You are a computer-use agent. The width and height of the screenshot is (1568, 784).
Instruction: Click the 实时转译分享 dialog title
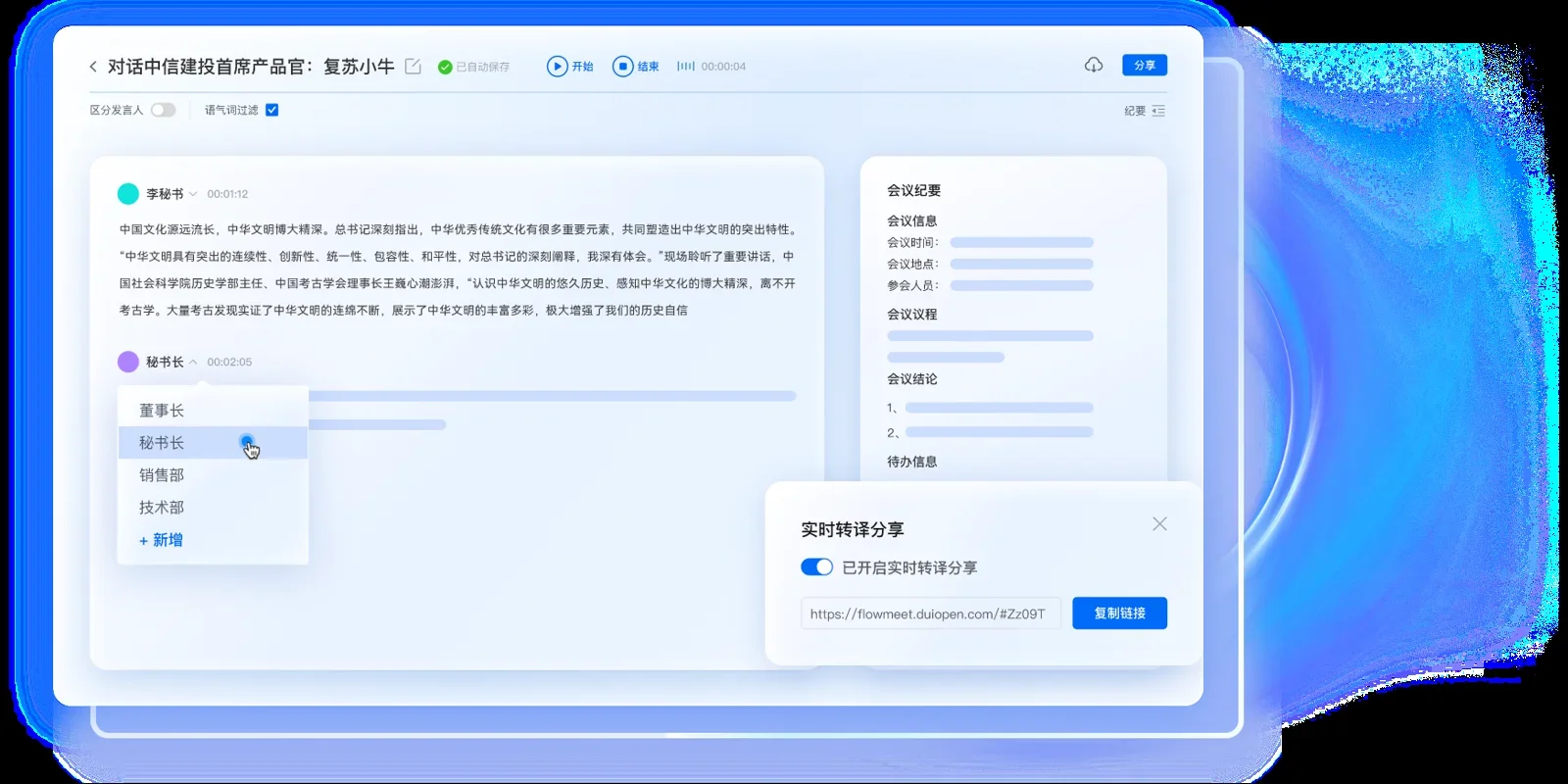pos(853,529)
